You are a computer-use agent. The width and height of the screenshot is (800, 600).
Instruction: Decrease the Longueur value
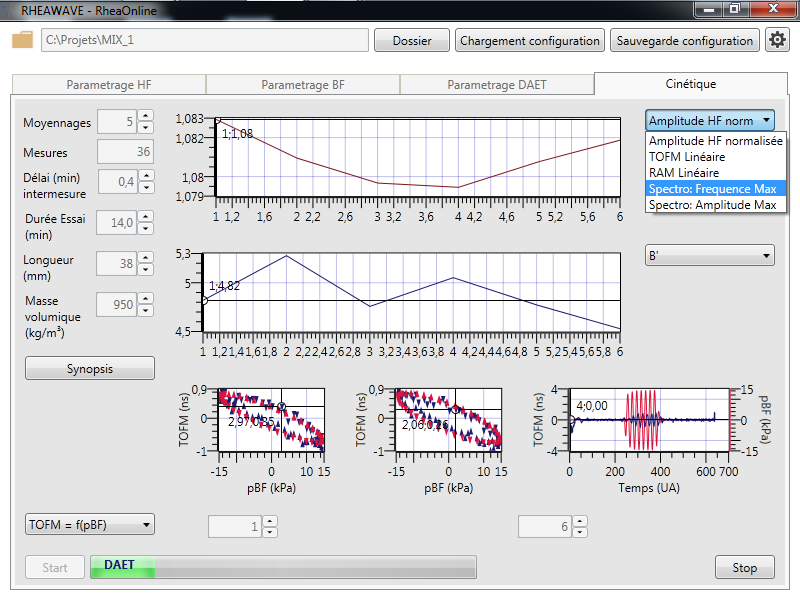click(146, 269)
